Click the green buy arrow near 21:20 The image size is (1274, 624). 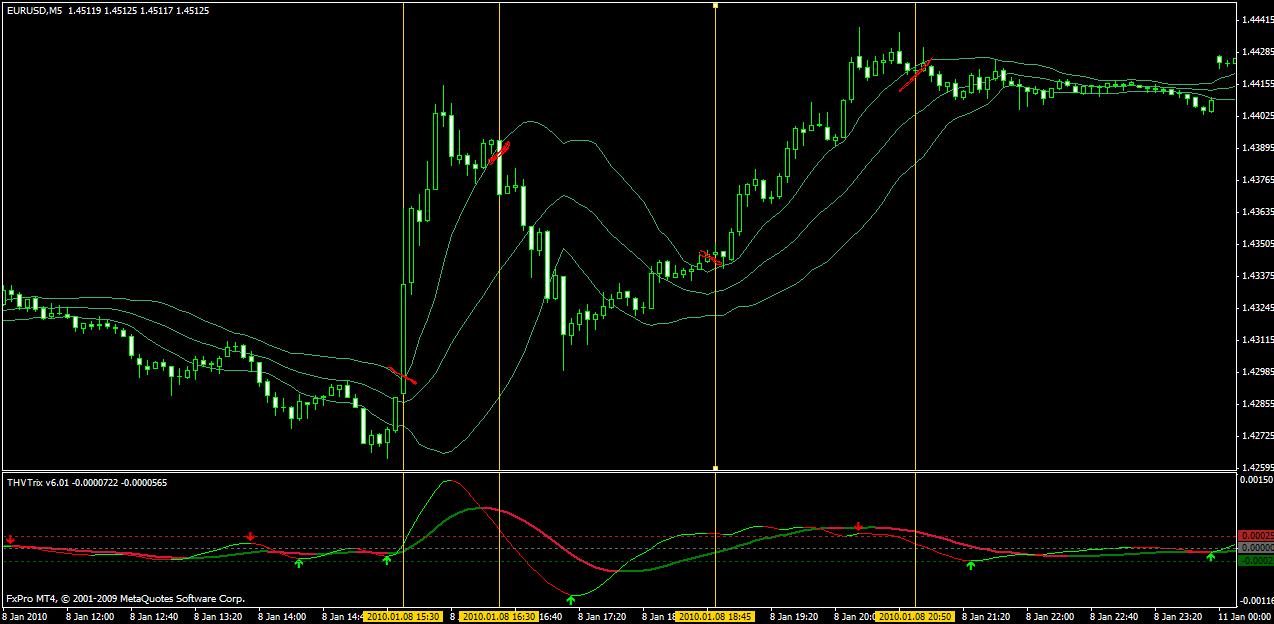pyautogui.click(x=970, y=566)
